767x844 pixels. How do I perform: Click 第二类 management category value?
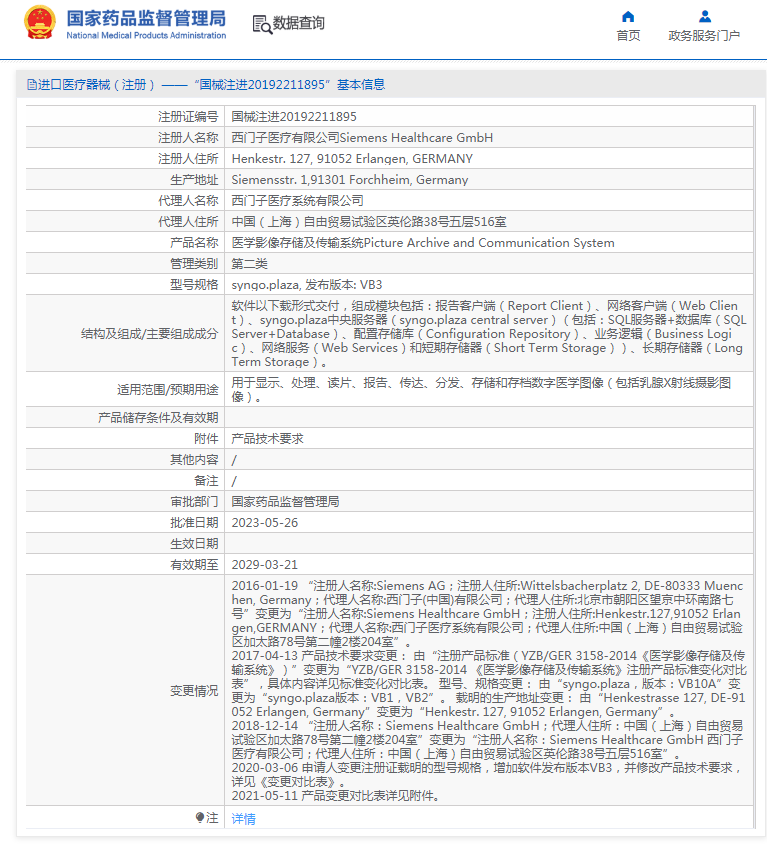pyautogui.click(x=249, y=264)
